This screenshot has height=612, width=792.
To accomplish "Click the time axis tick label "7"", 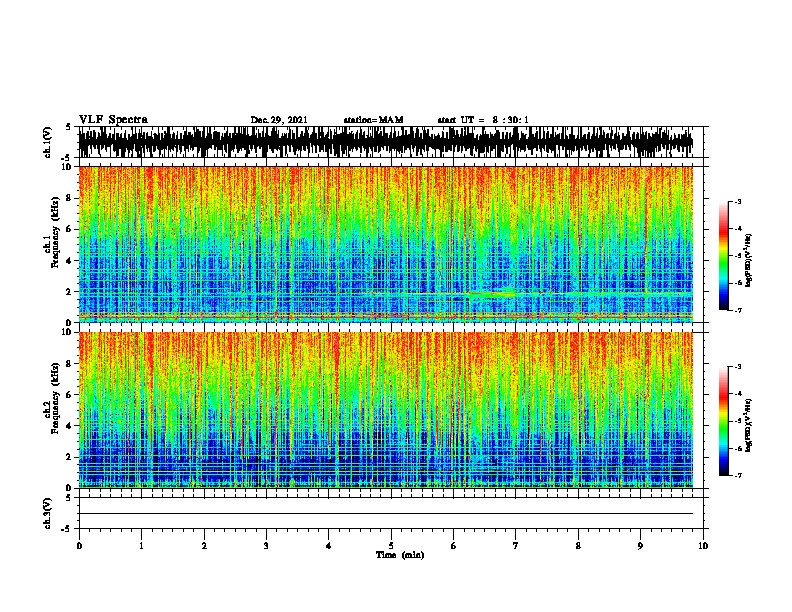I will click(516, 545).
